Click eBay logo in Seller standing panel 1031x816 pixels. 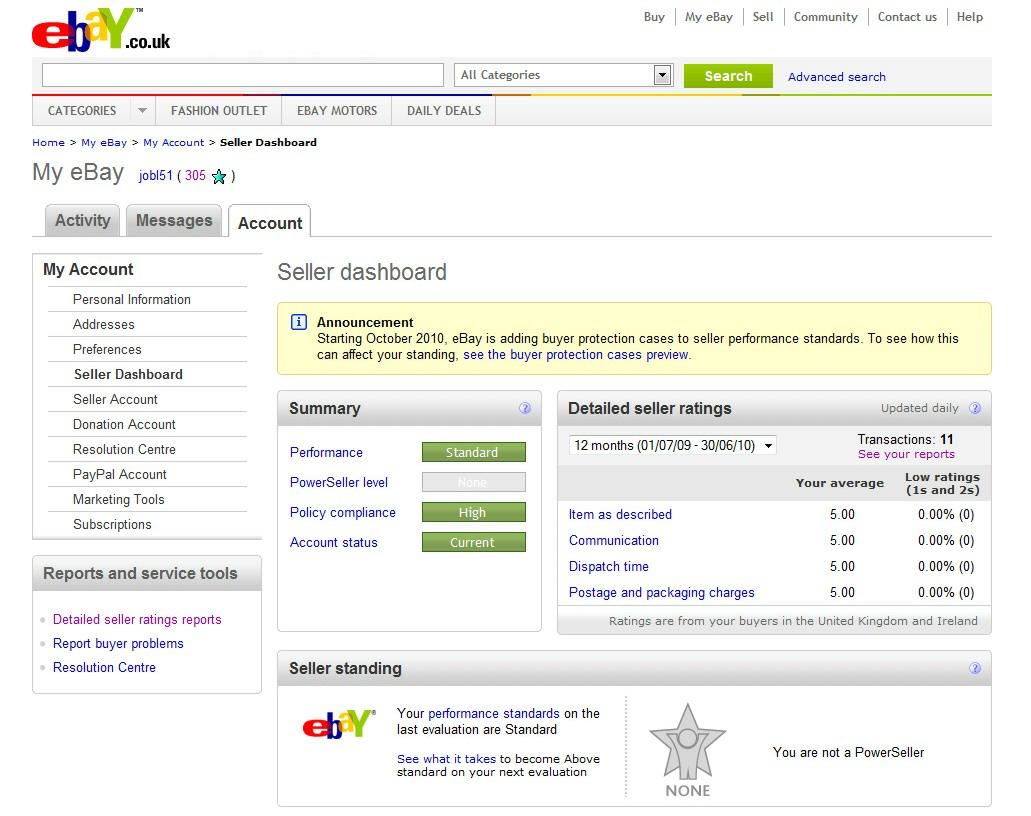[339, 725]
